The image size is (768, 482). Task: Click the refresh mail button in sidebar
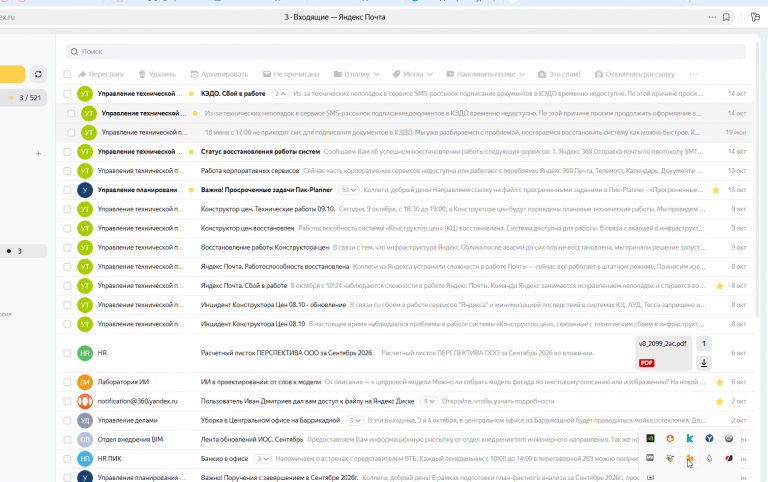coord(38,74)
